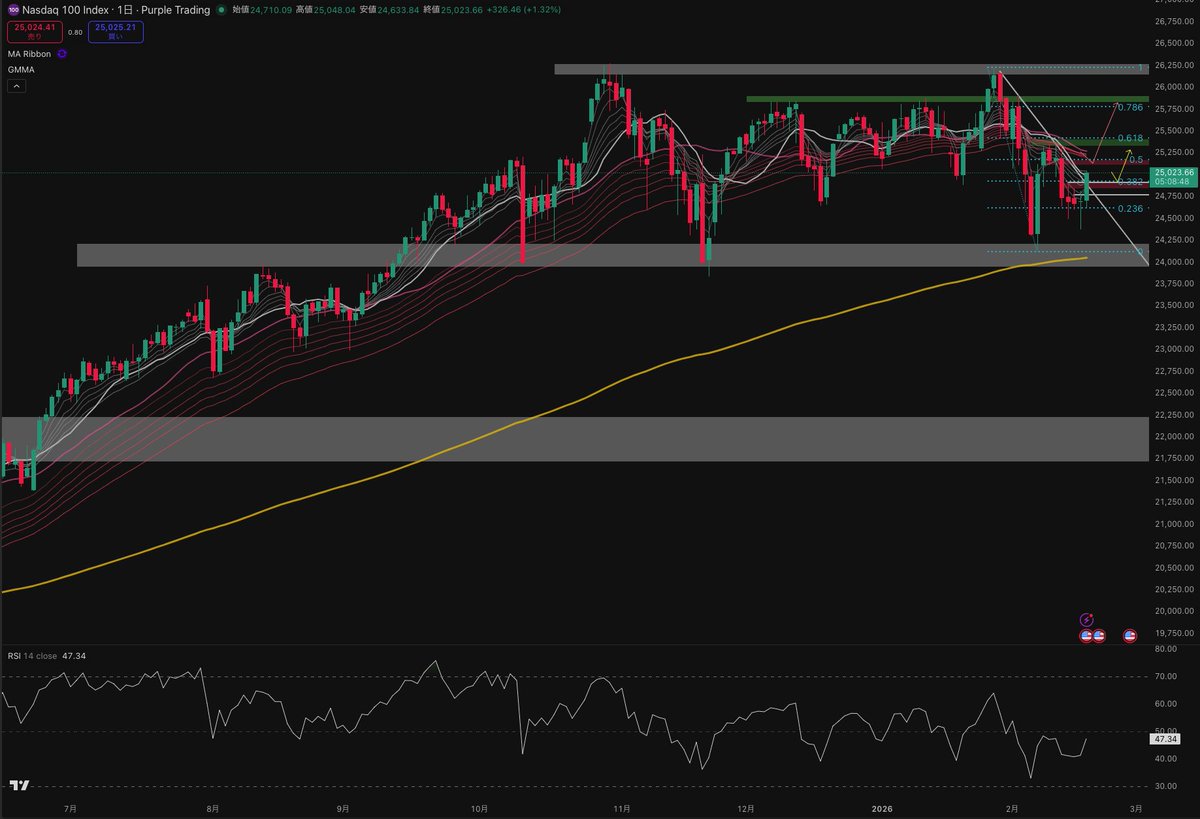The width and height of the screenshot is (1200, 819).
Task: Click the 23,000.00 price axis label
Action: click(x=1174, y=349)
